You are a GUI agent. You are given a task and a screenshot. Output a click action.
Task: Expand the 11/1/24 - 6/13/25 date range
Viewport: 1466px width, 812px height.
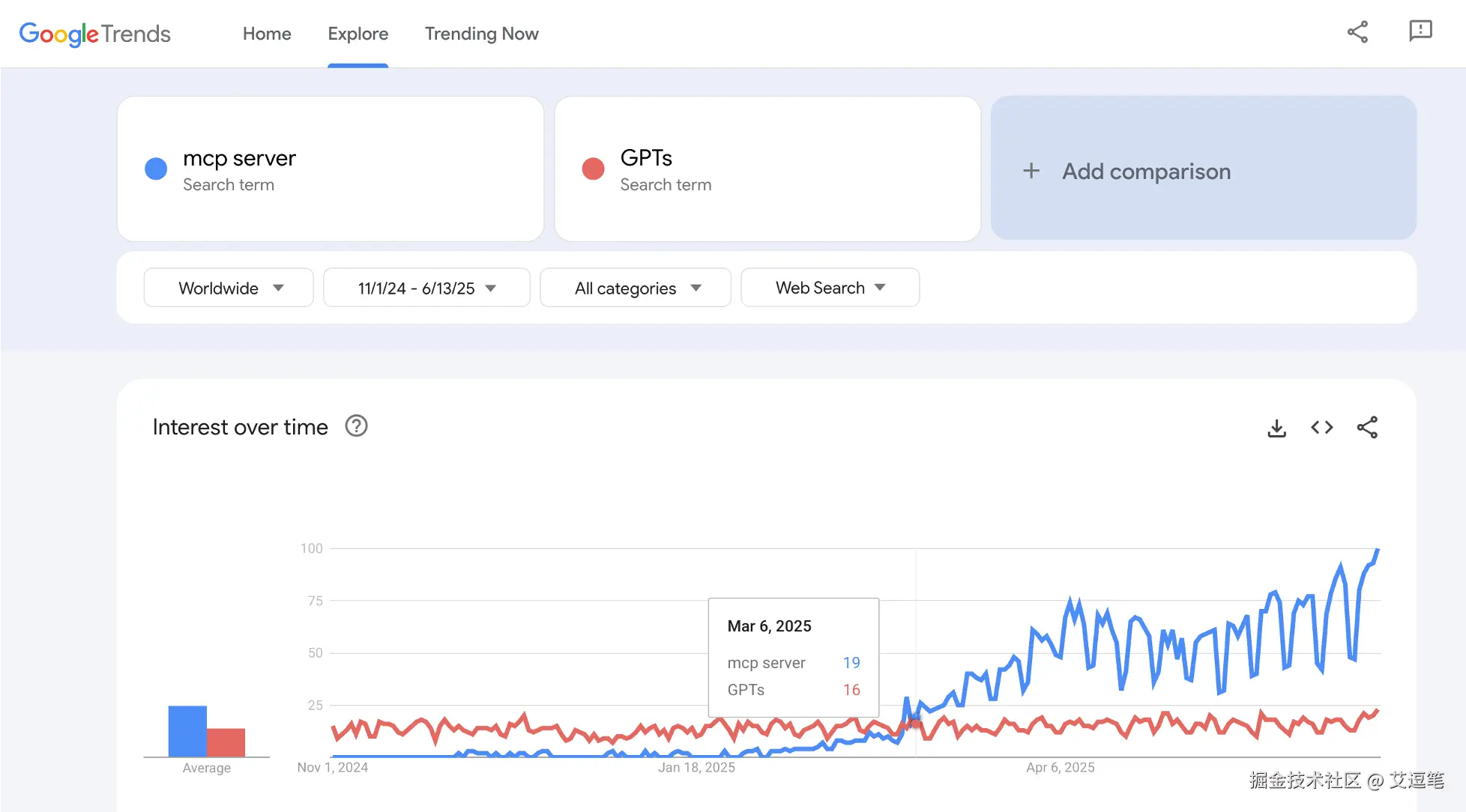click(x=426, y=288)
